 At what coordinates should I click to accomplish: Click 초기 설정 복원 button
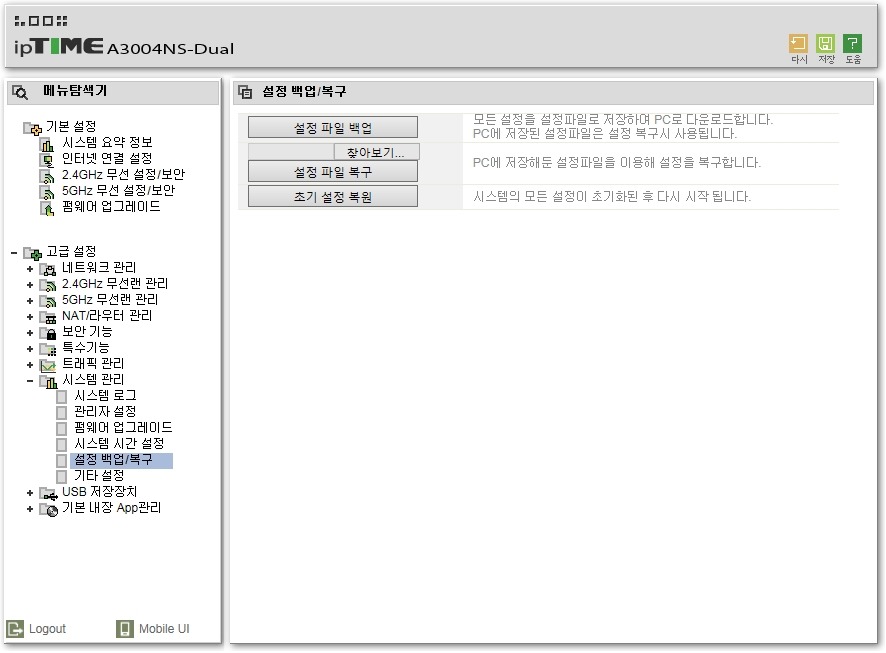coord(333,197)
